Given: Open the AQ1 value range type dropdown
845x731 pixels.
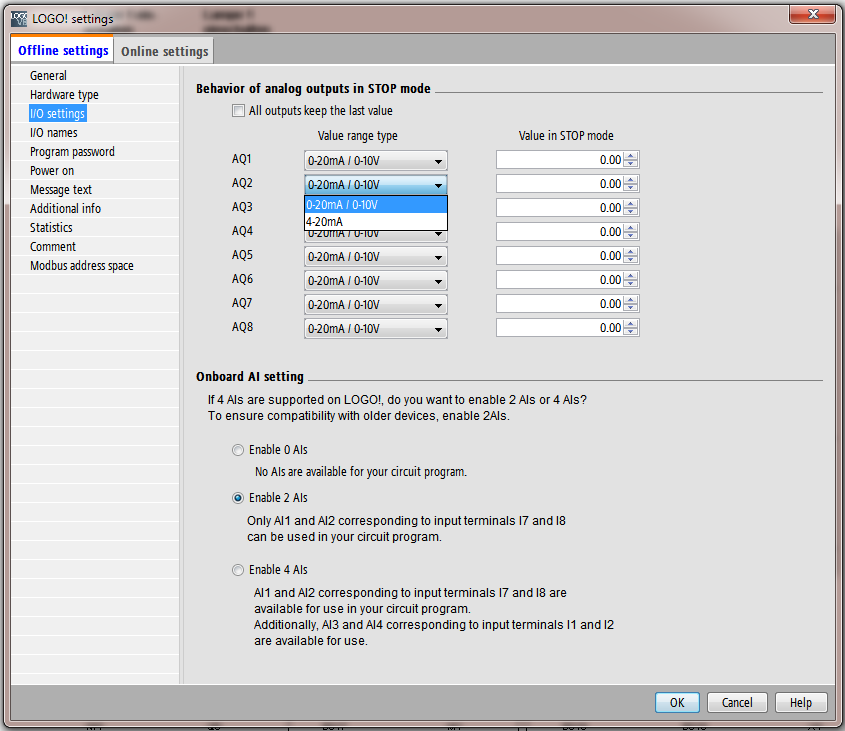Looking at the screenshot, I should pos(375,161).
